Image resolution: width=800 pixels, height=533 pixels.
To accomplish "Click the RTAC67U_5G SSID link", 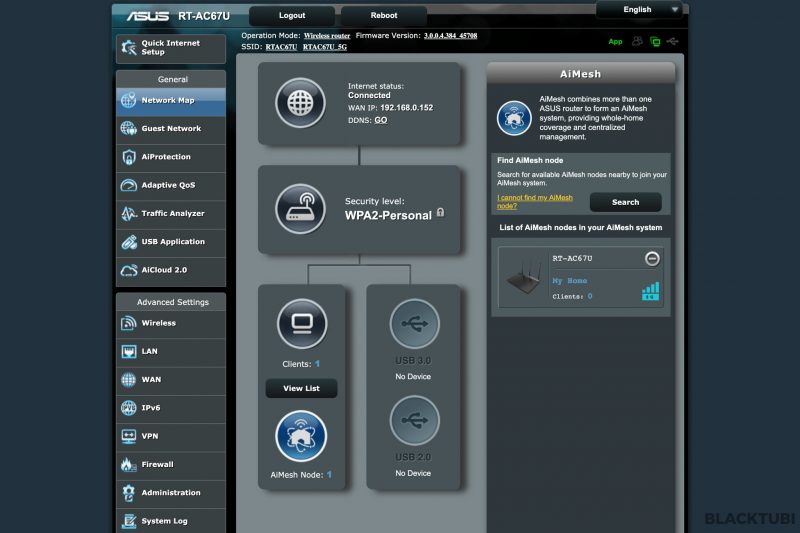I will (324, 47).
